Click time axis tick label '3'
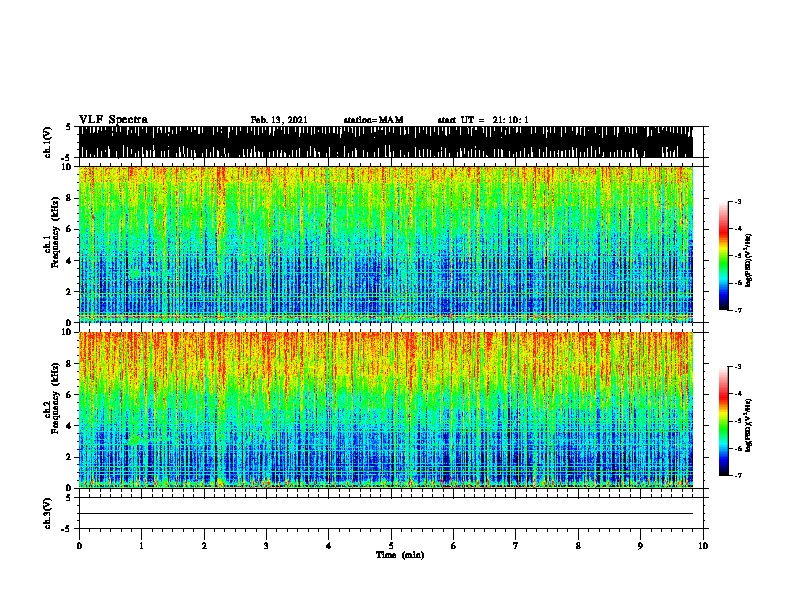The image size is (792, 612). click(266, 545)
